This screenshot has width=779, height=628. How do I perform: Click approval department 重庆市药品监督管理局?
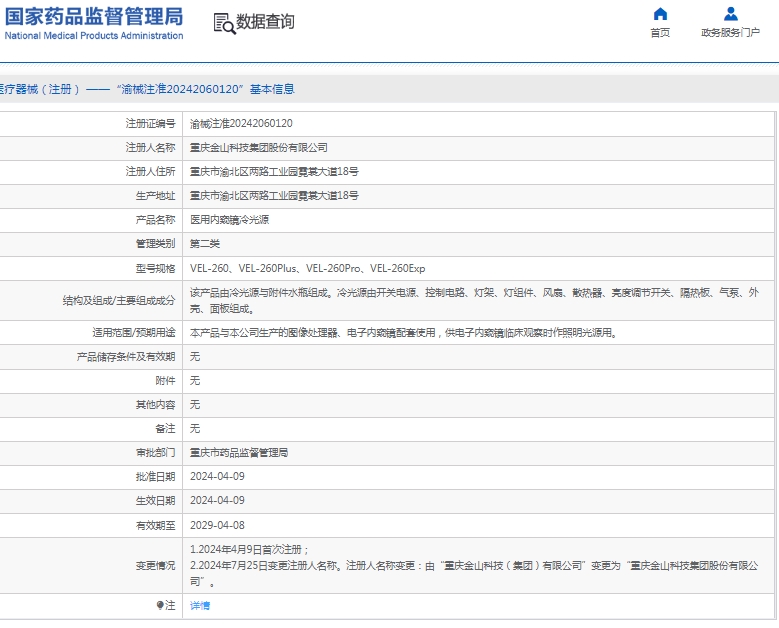click(x=239, y=453)
